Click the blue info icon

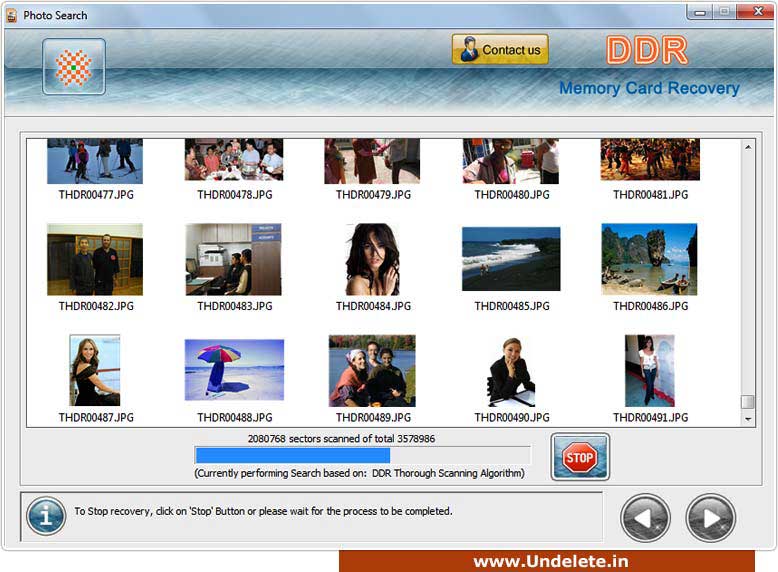pos(46,516)
